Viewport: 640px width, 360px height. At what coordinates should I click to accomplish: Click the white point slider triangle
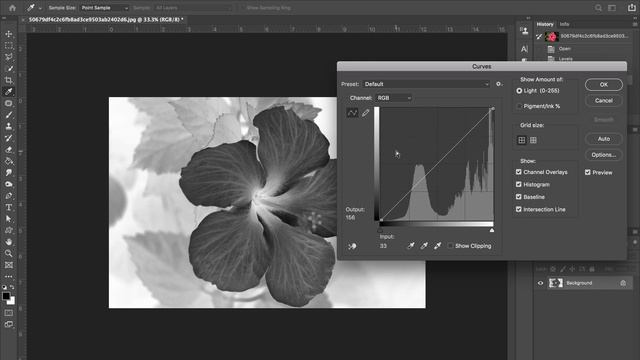point(492,231)
